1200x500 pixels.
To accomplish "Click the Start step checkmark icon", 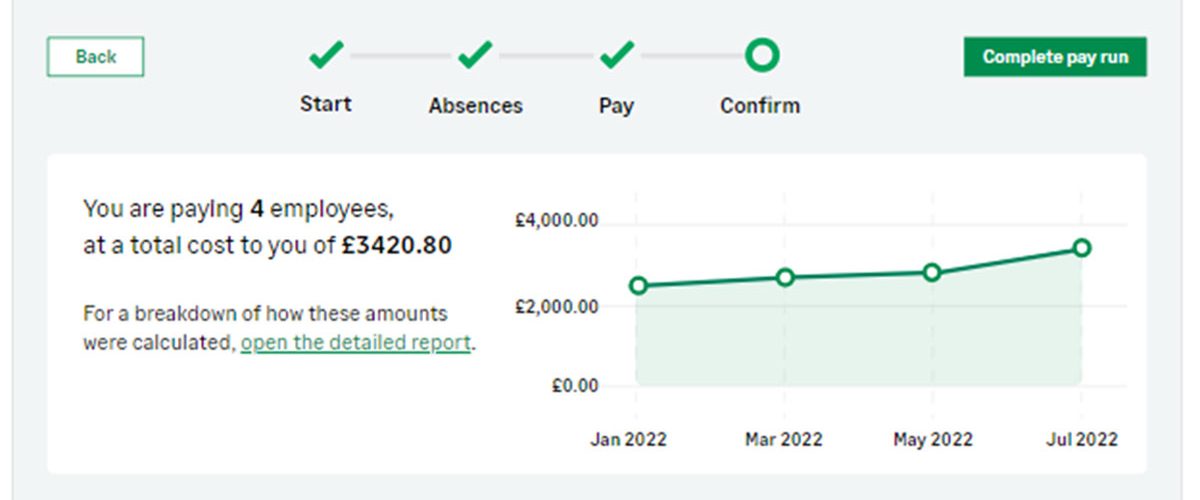I will [x=326, y=56].
